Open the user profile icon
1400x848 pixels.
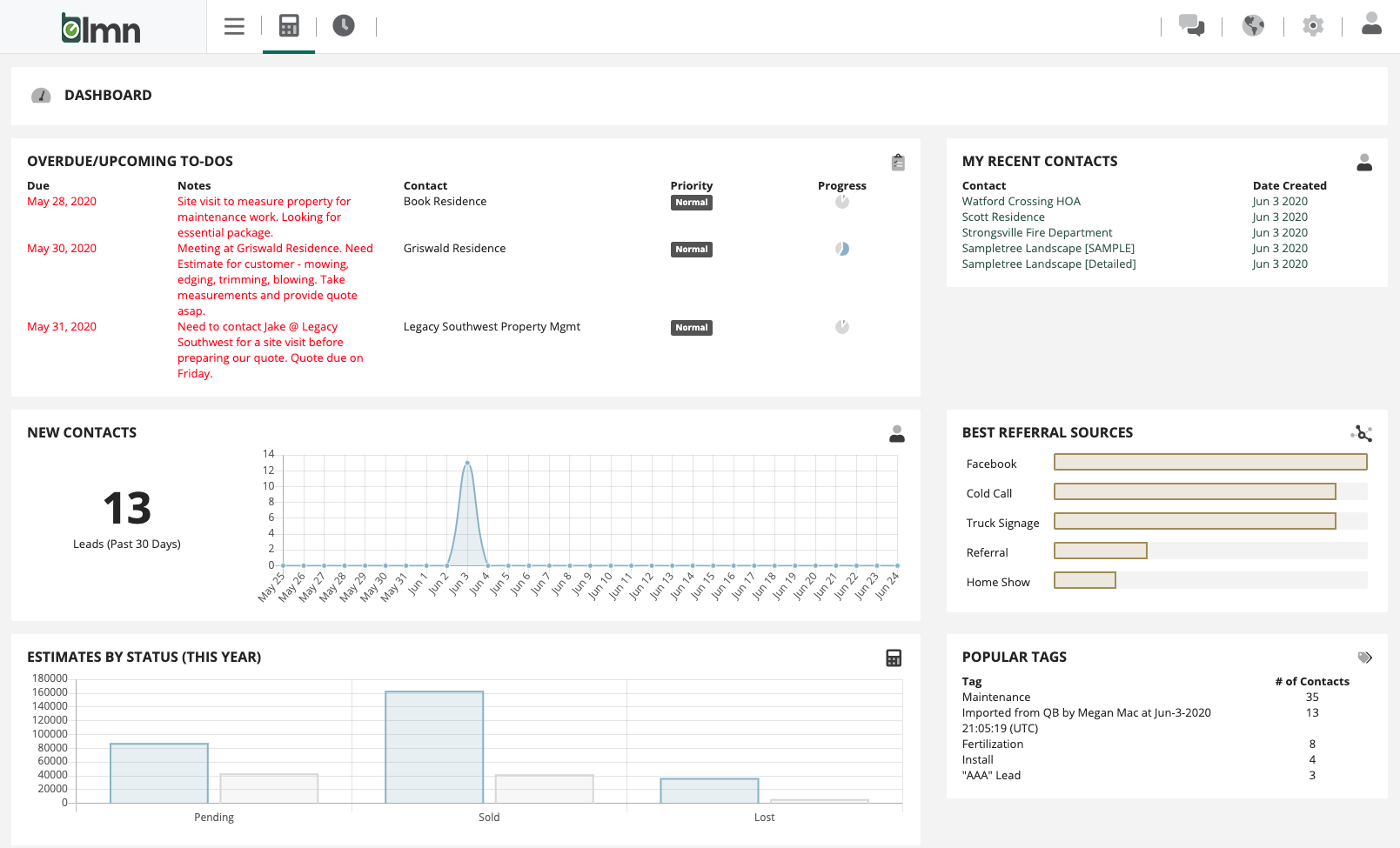click(1371, 23)
